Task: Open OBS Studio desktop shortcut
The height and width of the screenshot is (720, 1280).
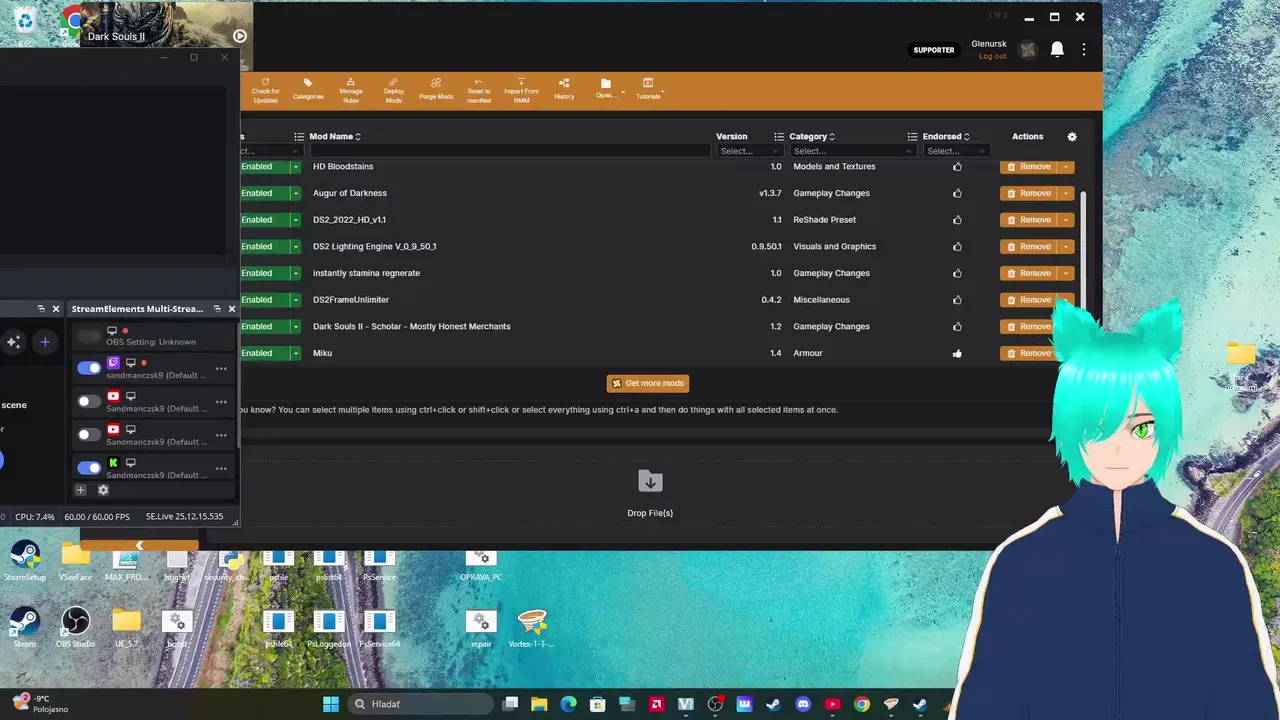Action: [x=75, y=628]
